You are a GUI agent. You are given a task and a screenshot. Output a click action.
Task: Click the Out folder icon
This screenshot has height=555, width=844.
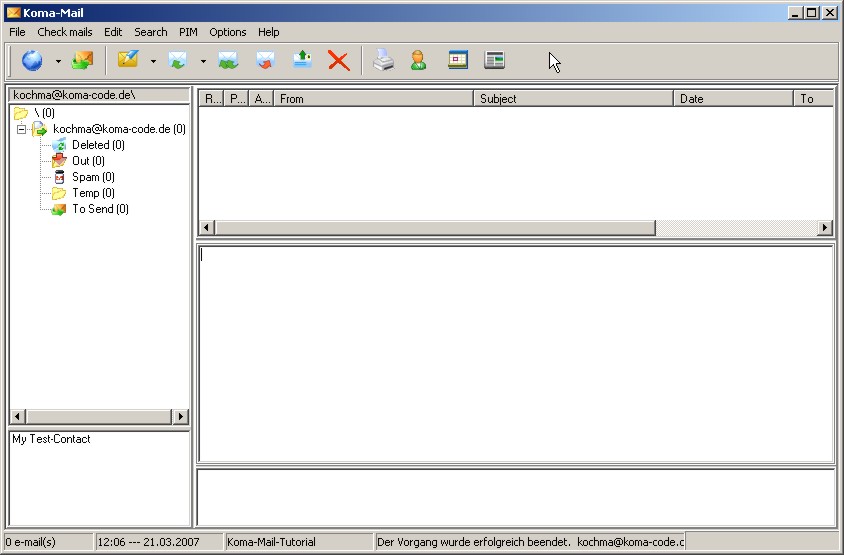(x=59, y=161)
